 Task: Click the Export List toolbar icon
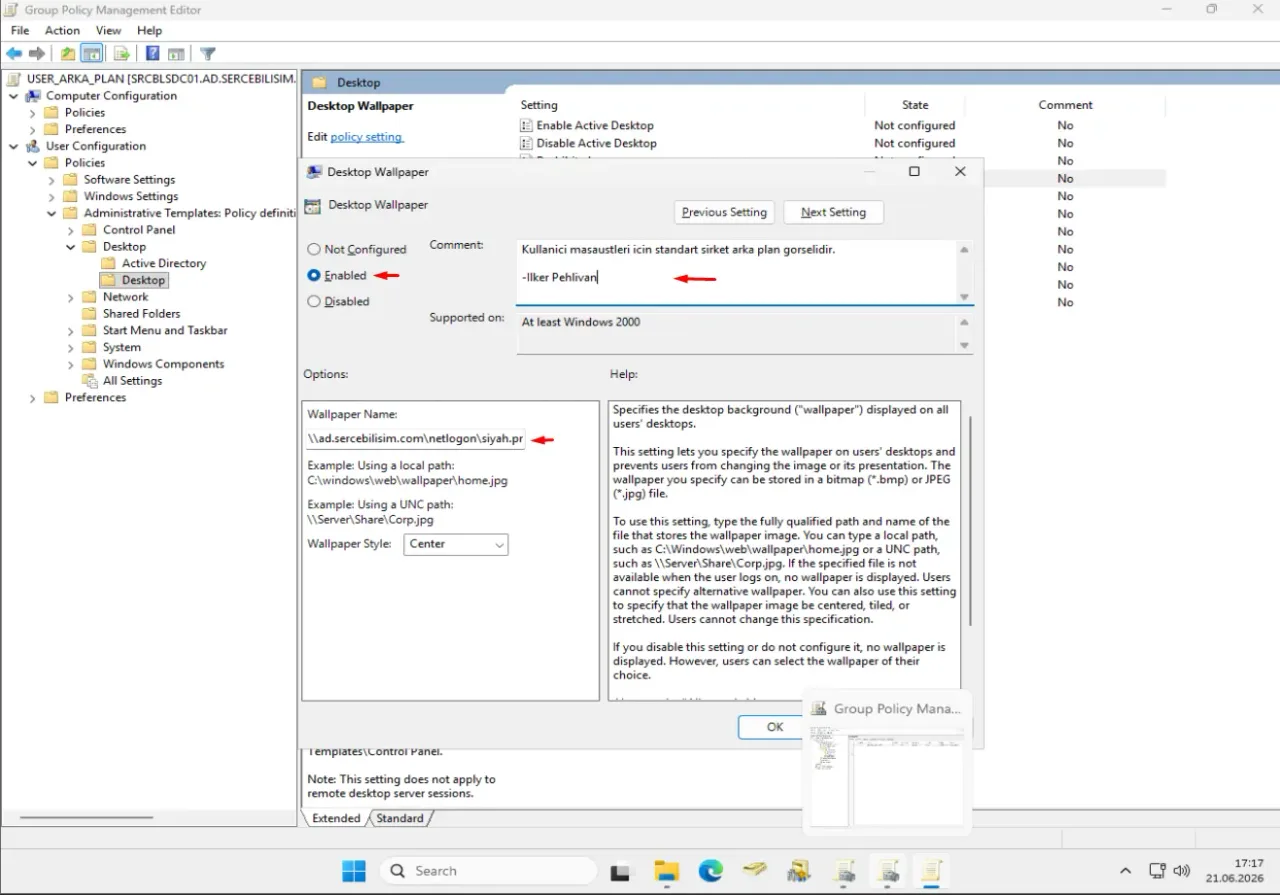tap(121, 54)
